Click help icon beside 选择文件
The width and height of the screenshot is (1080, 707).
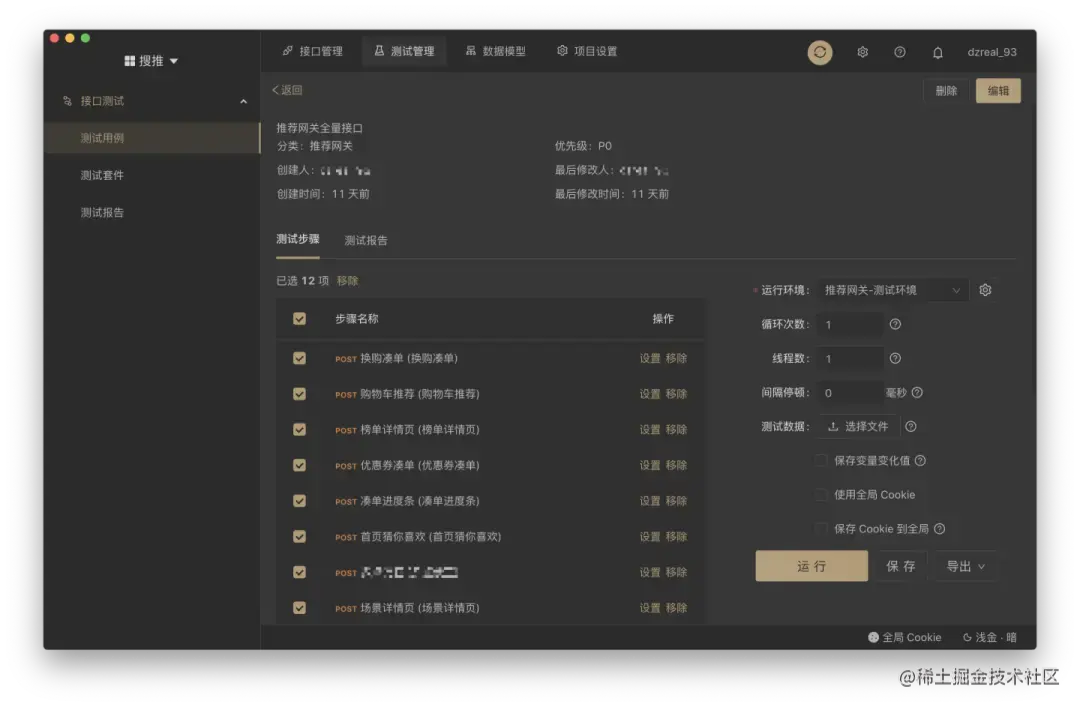click(x=911, y=427)
